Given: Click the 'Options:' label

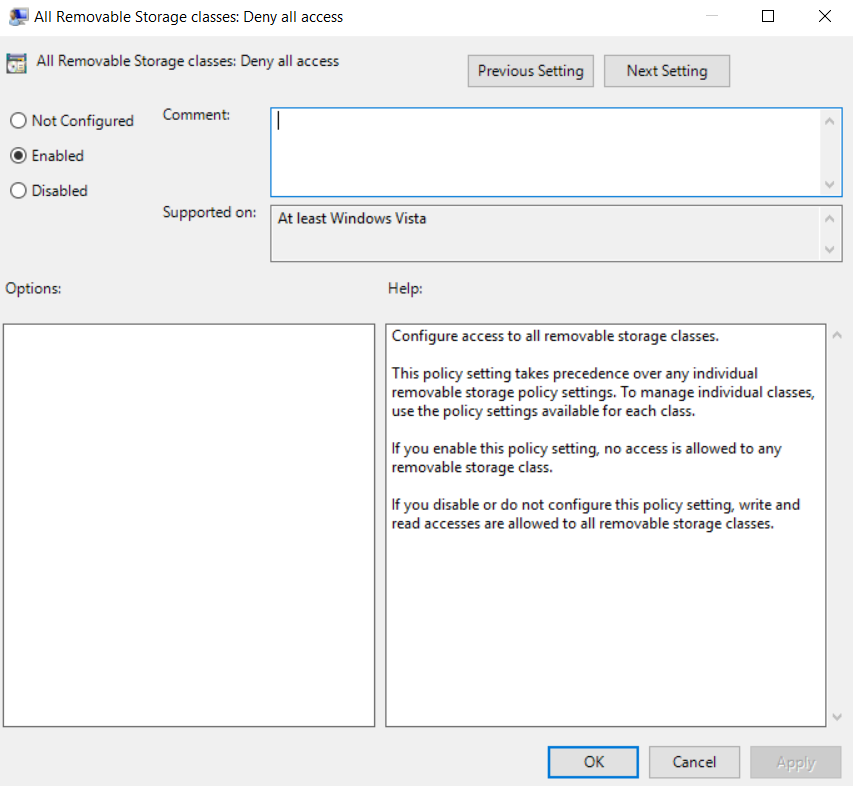Looking at the screenshot, I should tap(33, 288).
